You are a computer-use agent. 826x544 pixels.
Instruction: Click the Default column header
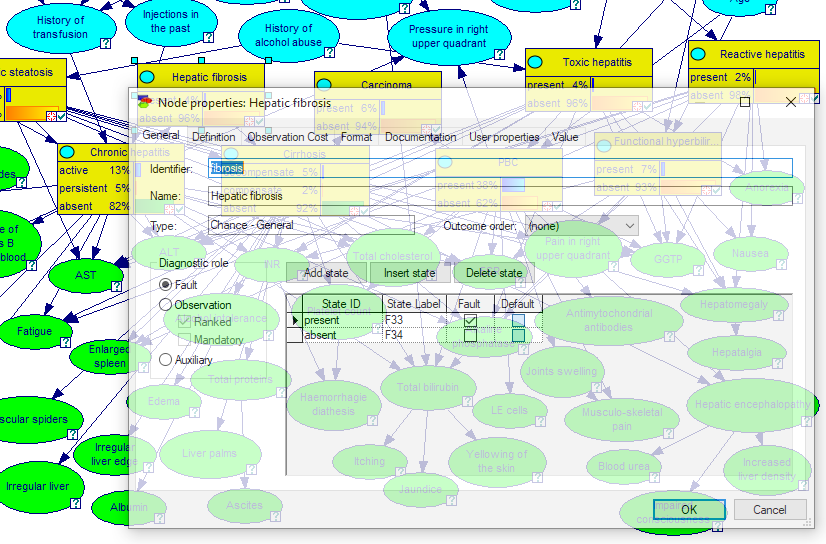tap(518, 304)
